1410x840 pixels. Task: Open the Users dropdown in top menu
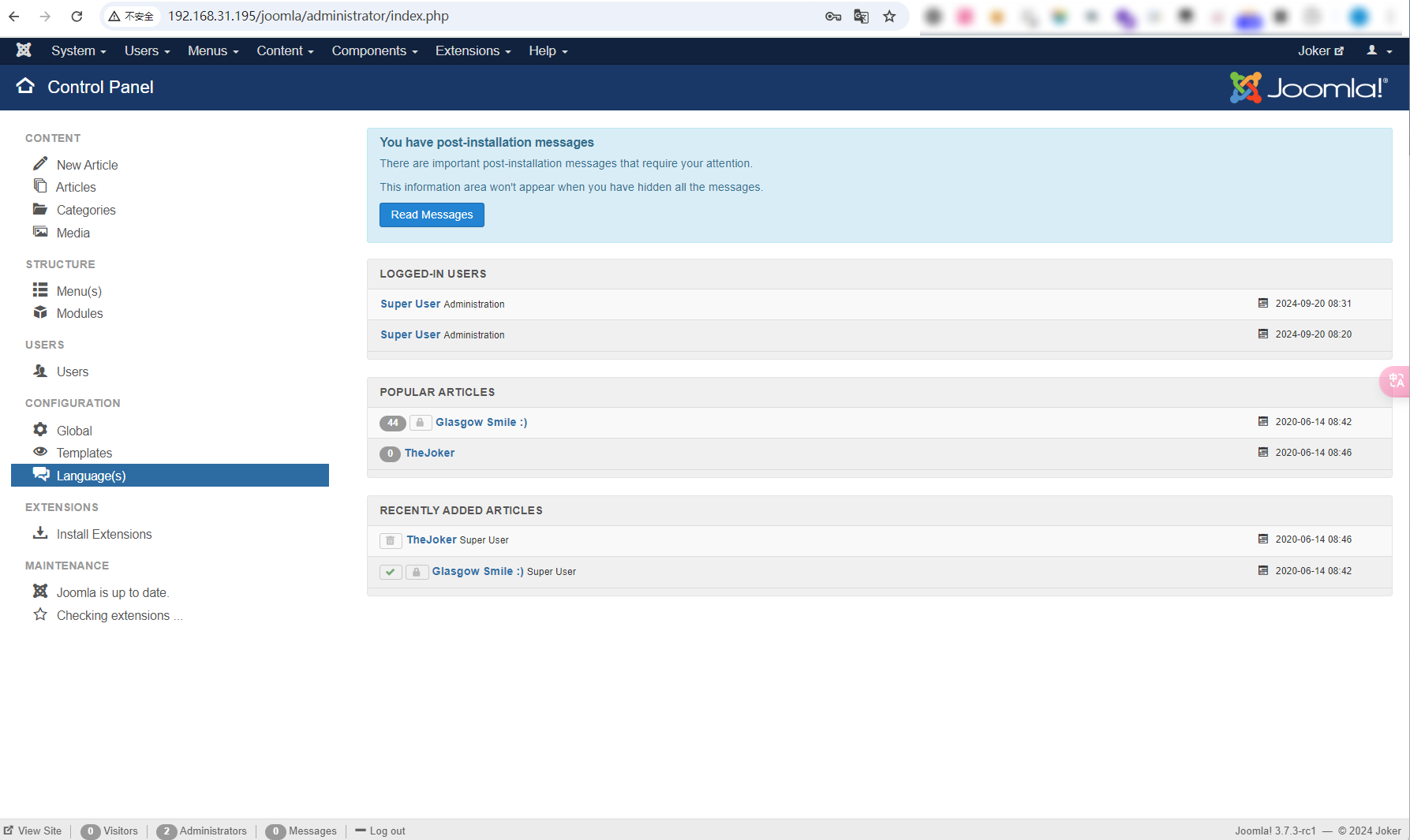(148, 50)
